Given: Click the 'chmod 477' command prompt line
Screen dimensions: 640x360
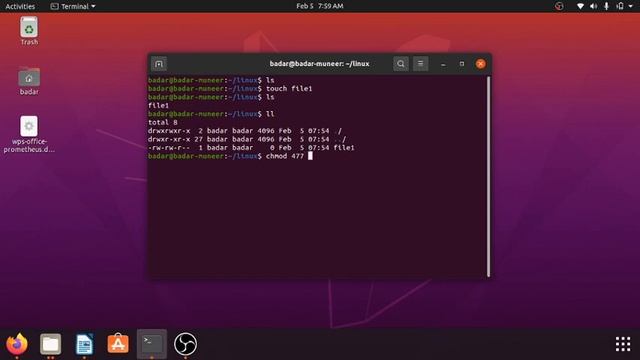Looking at the screenshot, I should [x=230, y=156].
